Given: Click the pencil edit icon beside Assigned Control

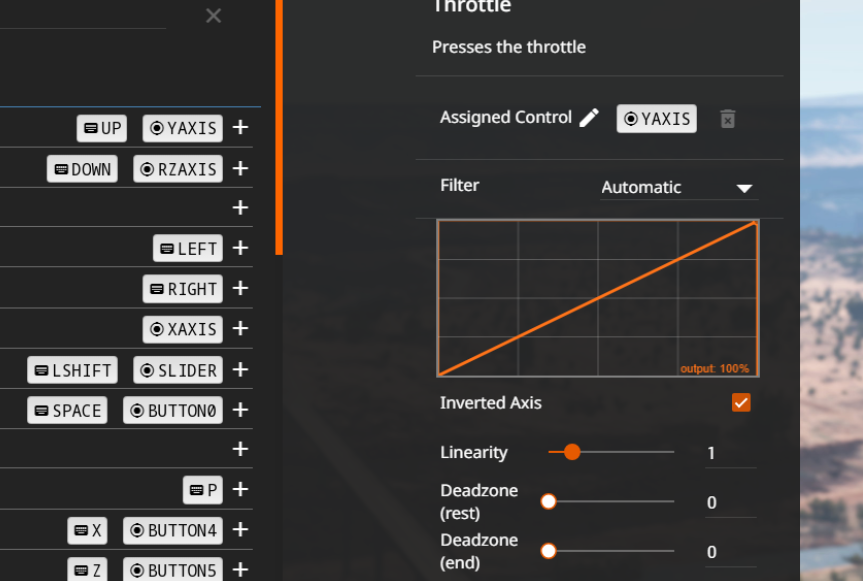Looking at the screenshot, I should tap(589, 118).
